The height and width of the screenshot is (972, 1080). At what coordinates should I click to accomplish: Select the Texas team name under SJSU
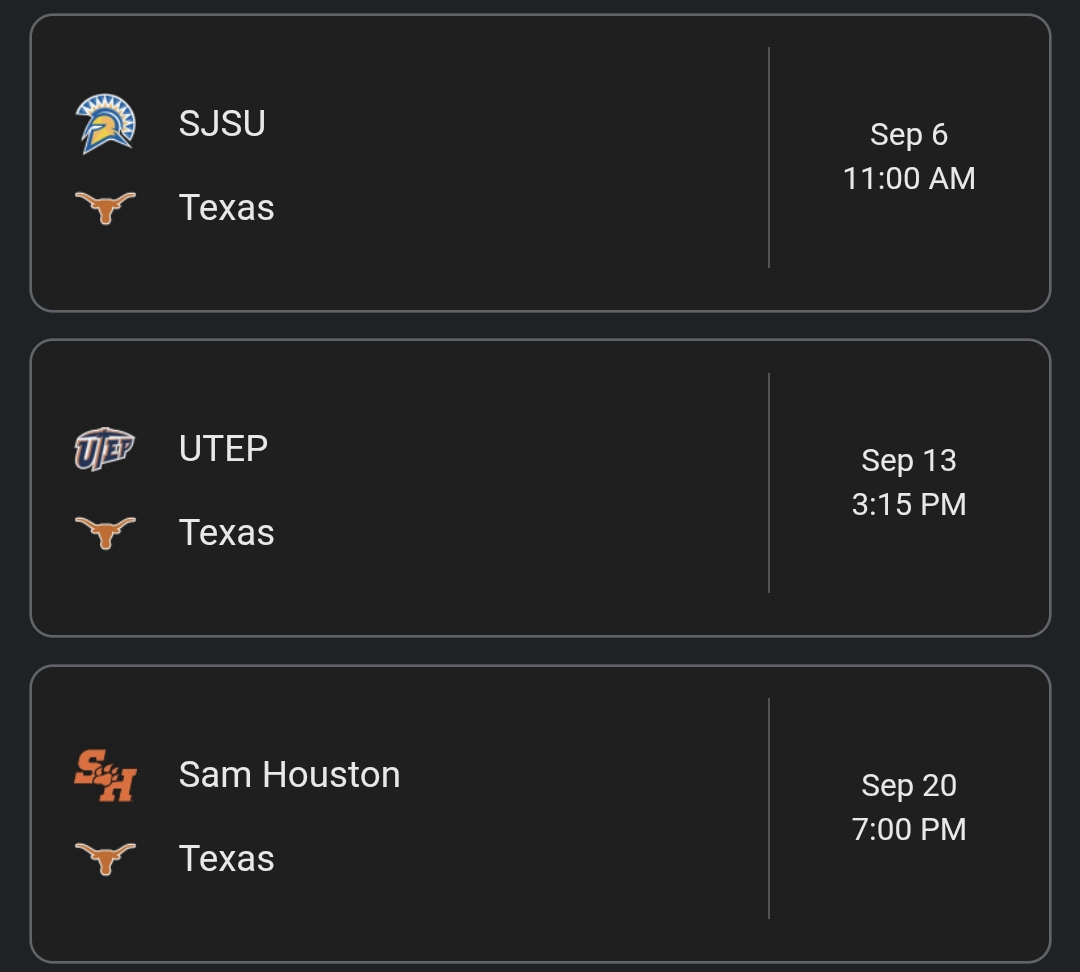226,207
